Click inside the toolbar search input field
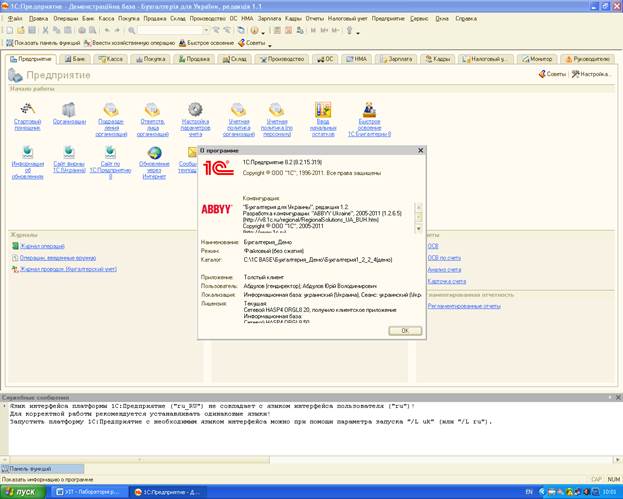Image resolution: width=623 pixels, height=499 pixels. 170,30
